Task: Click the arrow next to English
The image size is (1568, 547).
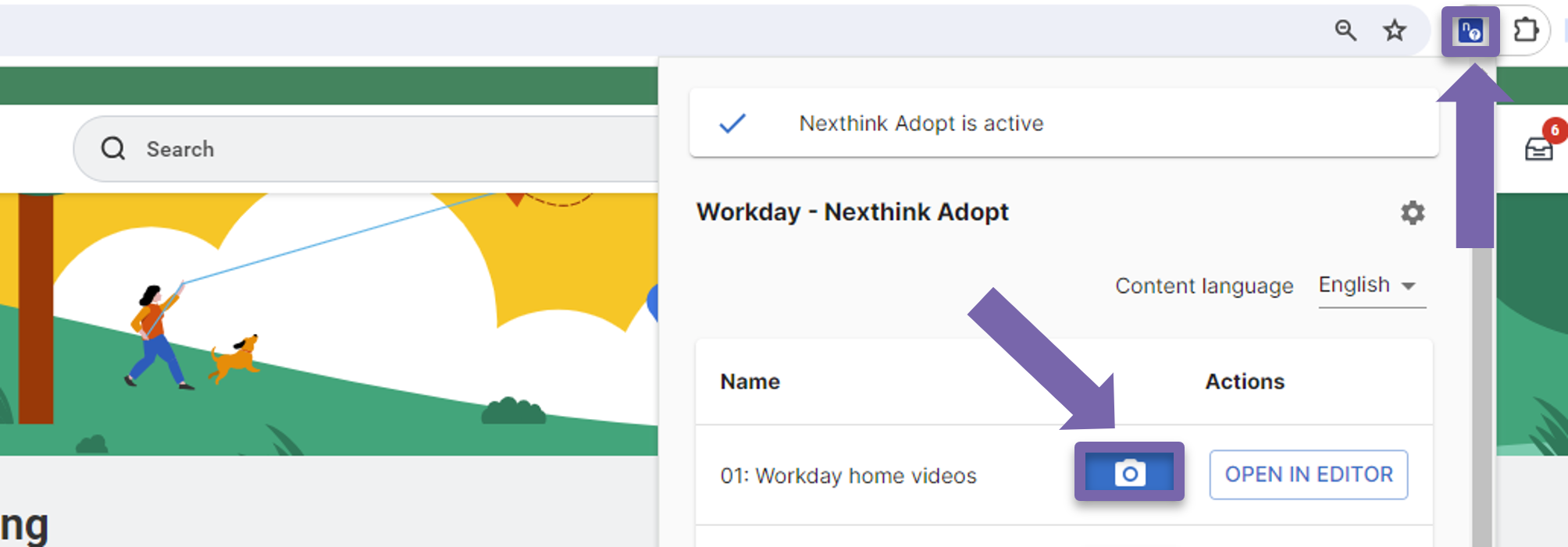Action: (x=1409, y=286)
